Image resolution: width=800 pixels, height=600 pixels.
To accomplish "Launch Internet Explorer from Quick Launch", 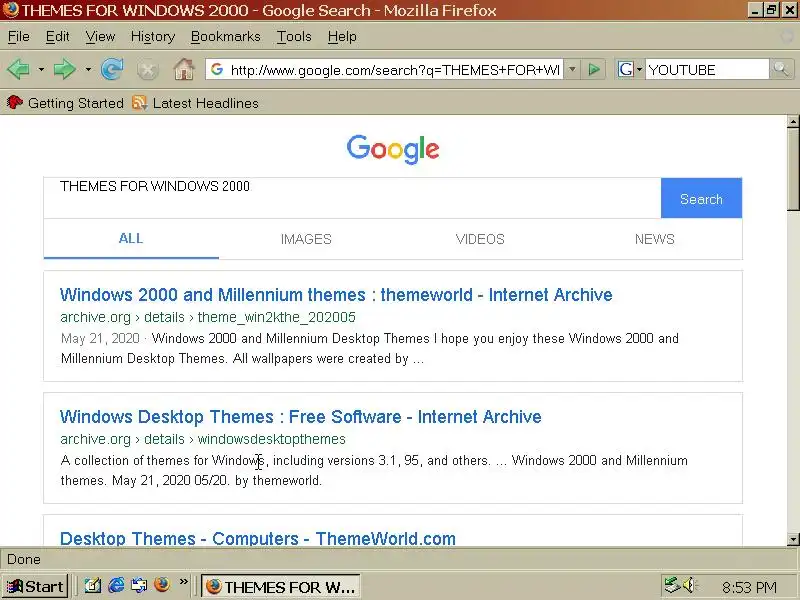I will [116, 585].
